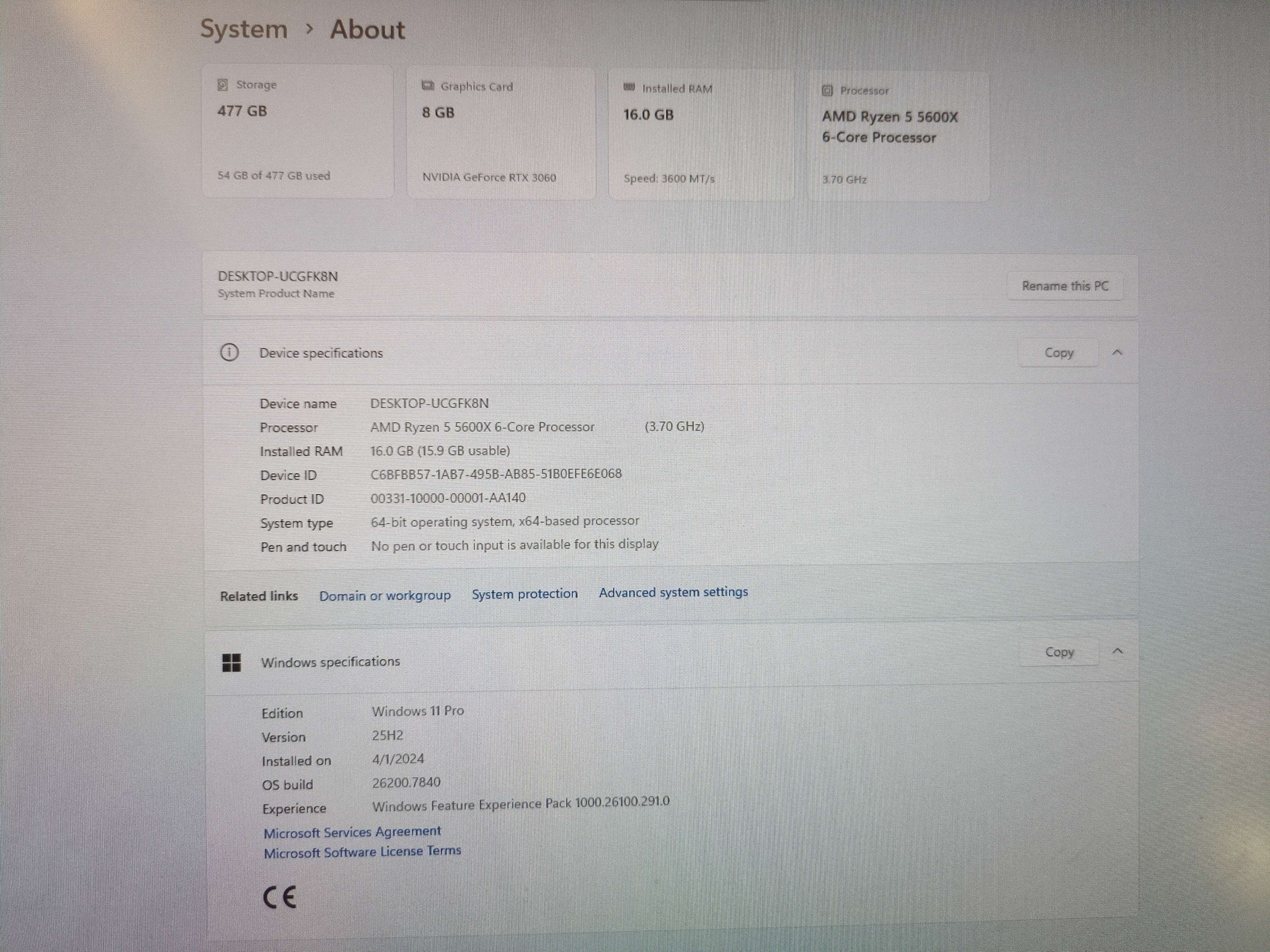
Task: Click the Storage drive icon
Action: (x=223, y=84)
